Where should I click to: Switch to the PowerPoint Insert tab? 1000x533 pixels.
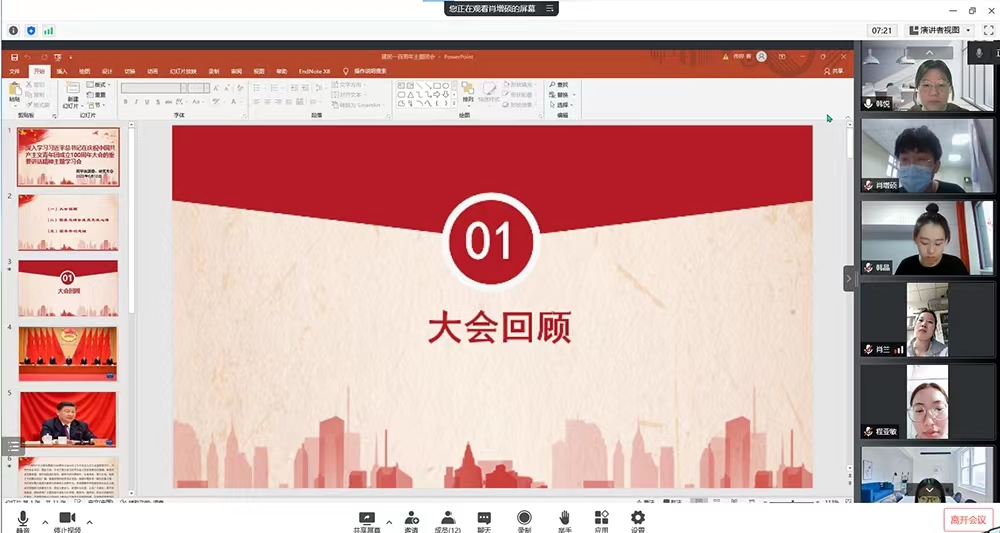coord(62,71)
